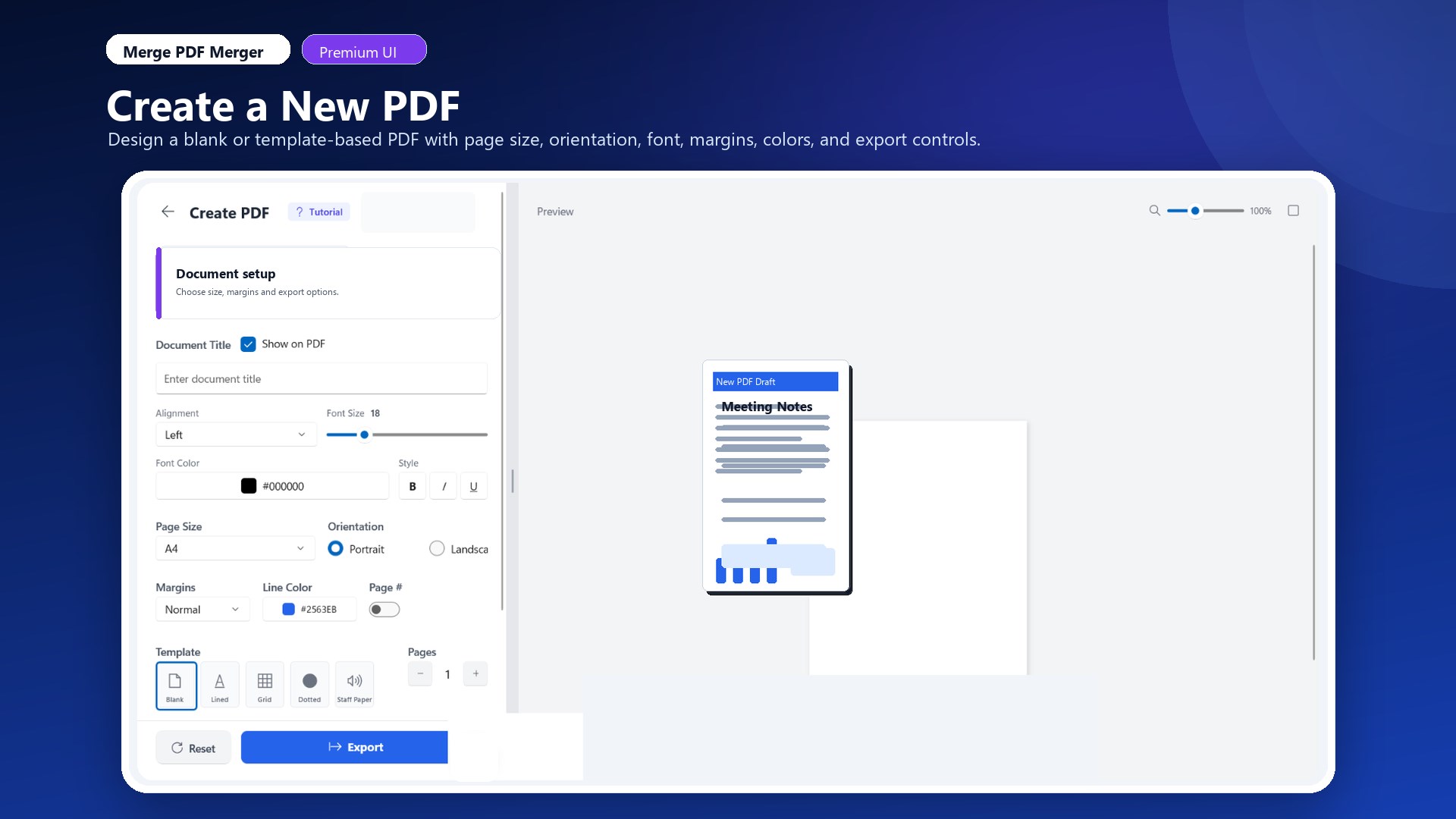
Task: Toggle Italic style button
Action: pyautogui.click(x=444, y=486)
